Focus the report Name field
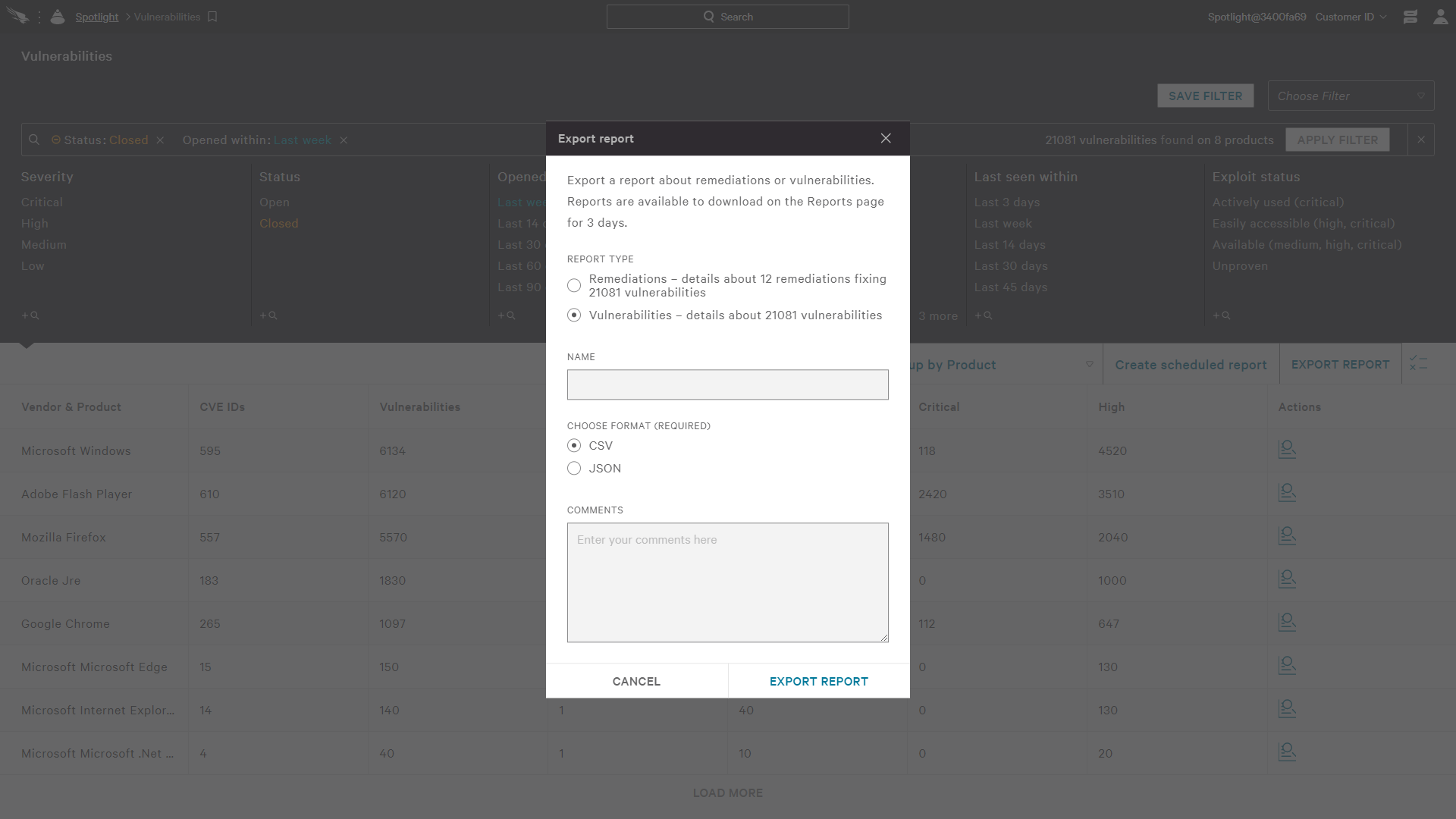The image size is (1456, 819). pyautogui.click(x=727, y=384)
